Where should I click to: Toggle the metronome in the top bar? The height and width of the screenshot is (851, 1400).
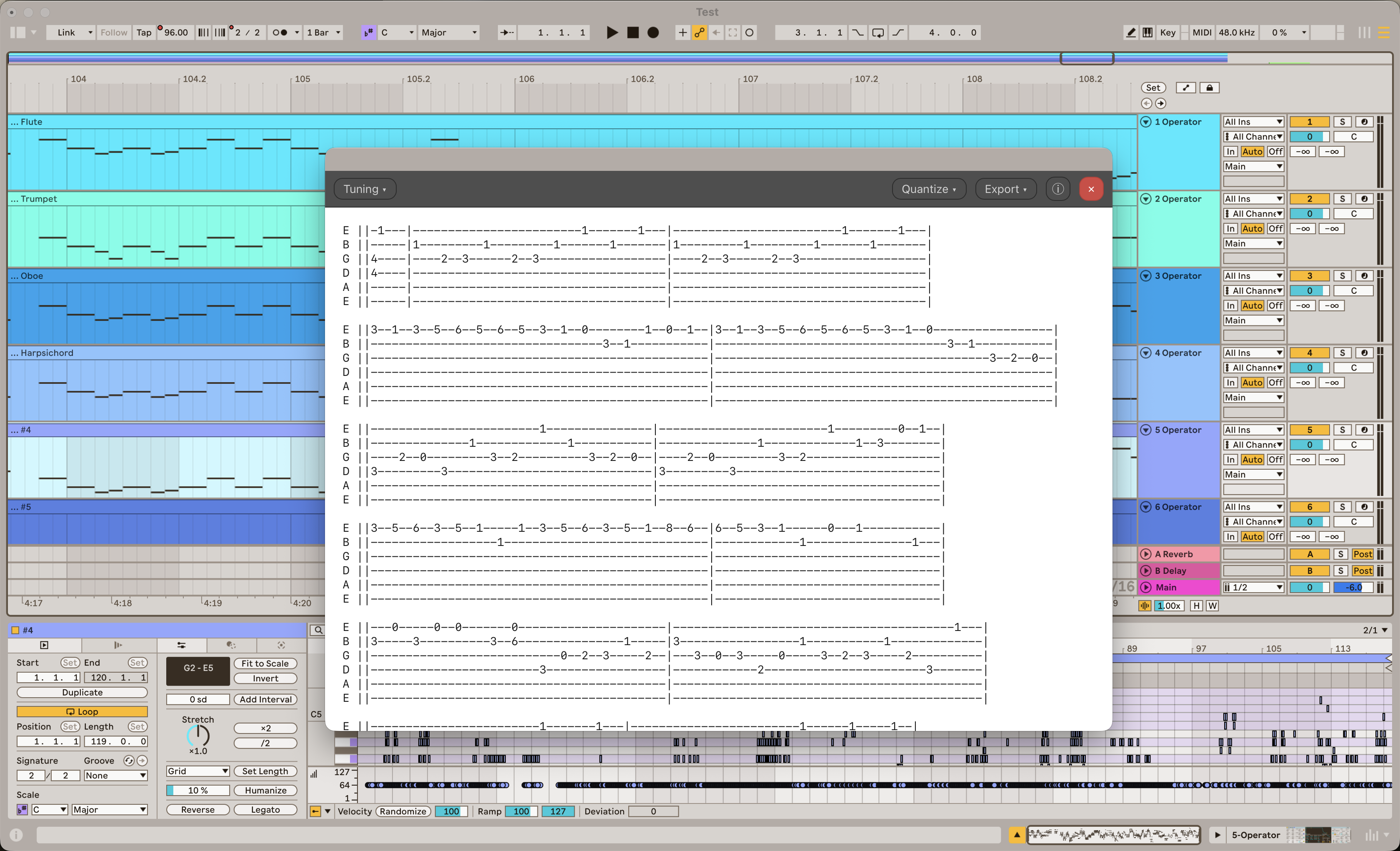(x=280, y=33)
